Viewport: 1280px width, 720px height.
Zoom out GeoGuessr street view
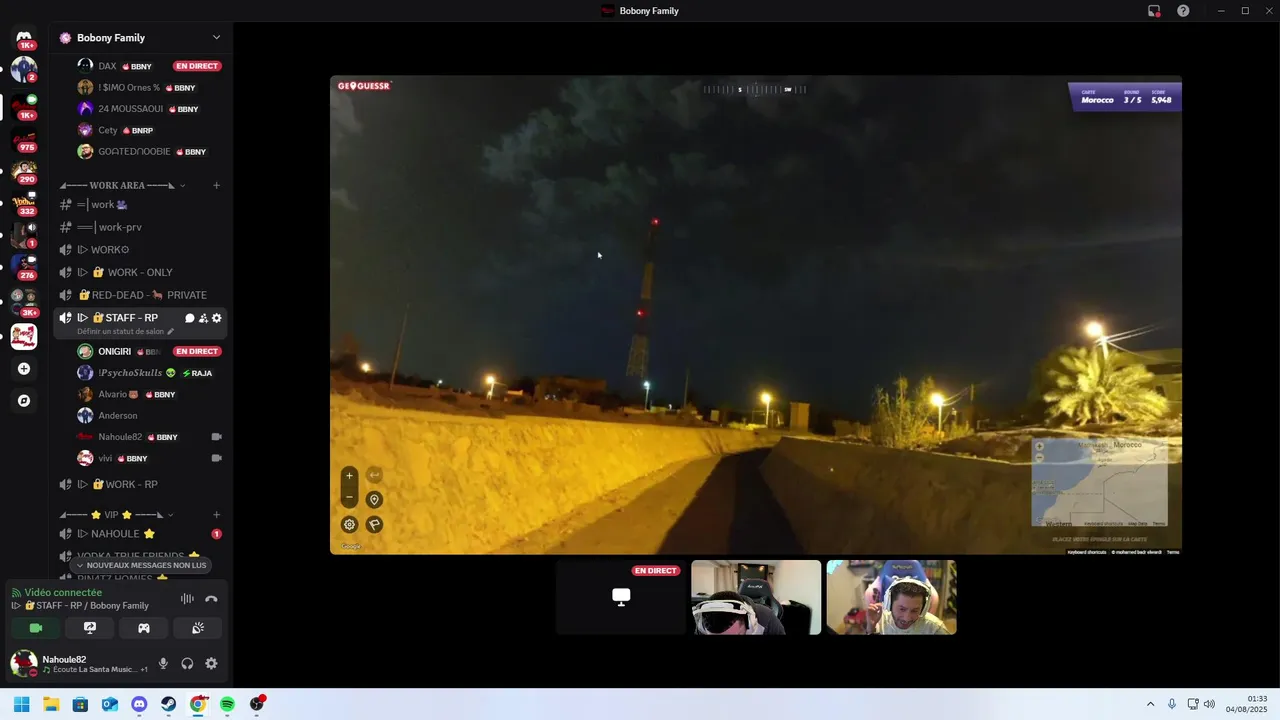tap(349, 497)
